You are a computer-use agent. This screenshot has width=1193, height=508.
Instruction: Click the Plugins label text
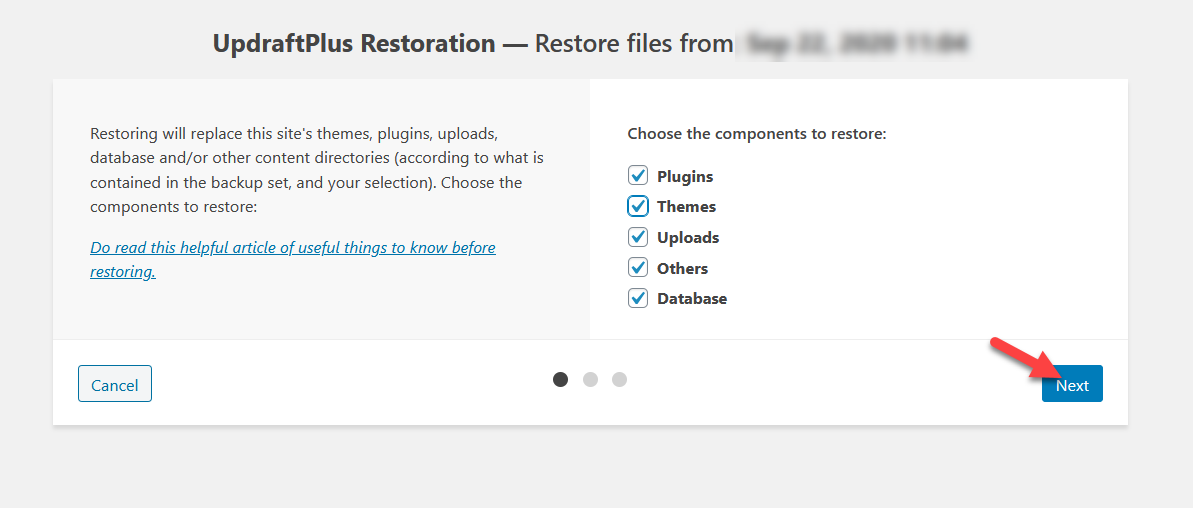685,176
